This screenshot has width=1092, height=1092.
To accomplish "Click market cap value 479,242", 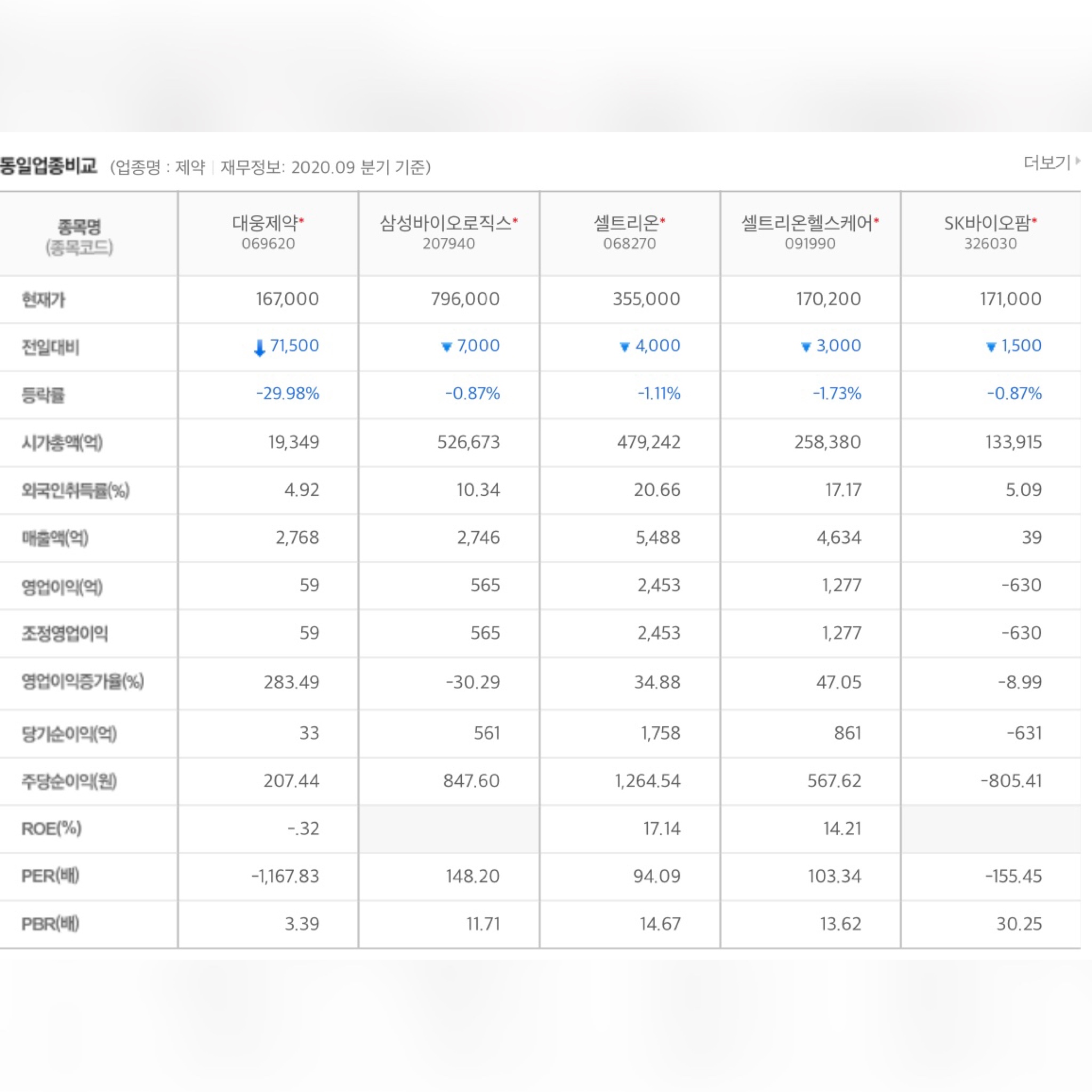I will pyautogui.click(x=649, y=442).
